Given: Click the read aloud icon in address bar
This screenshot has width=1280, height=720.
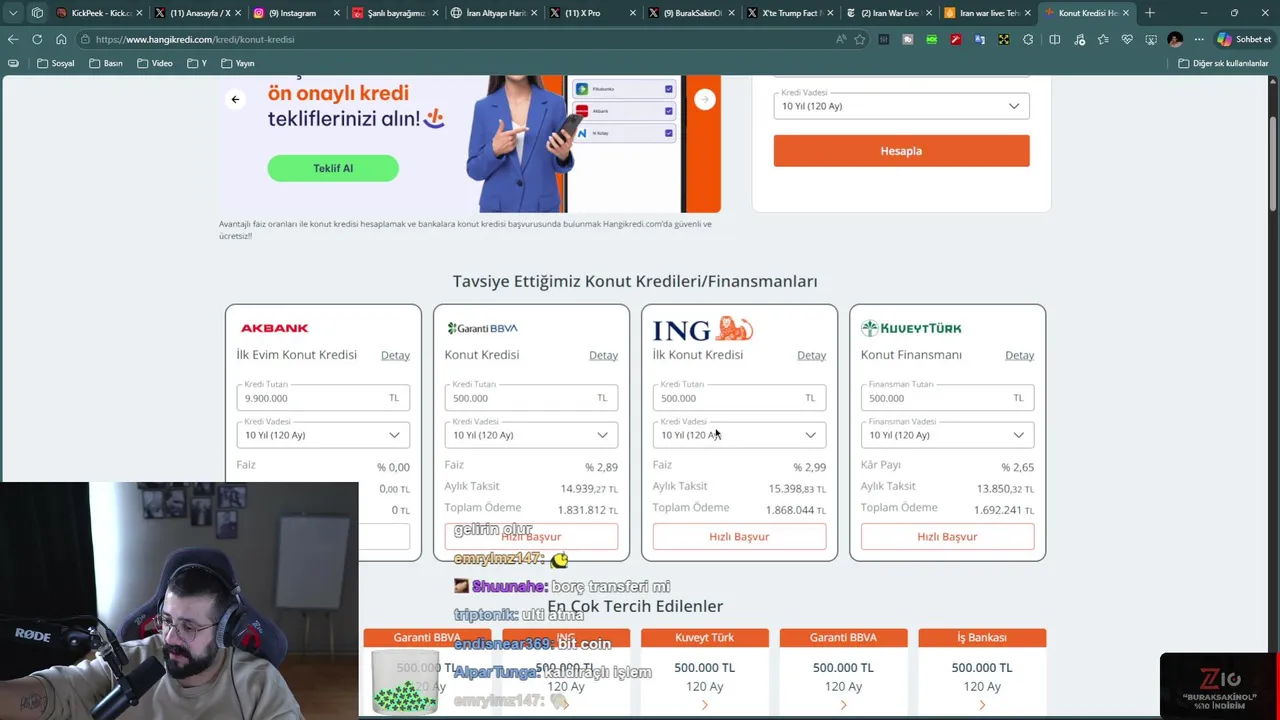Looking at the screenshot, I should point(841,39).
